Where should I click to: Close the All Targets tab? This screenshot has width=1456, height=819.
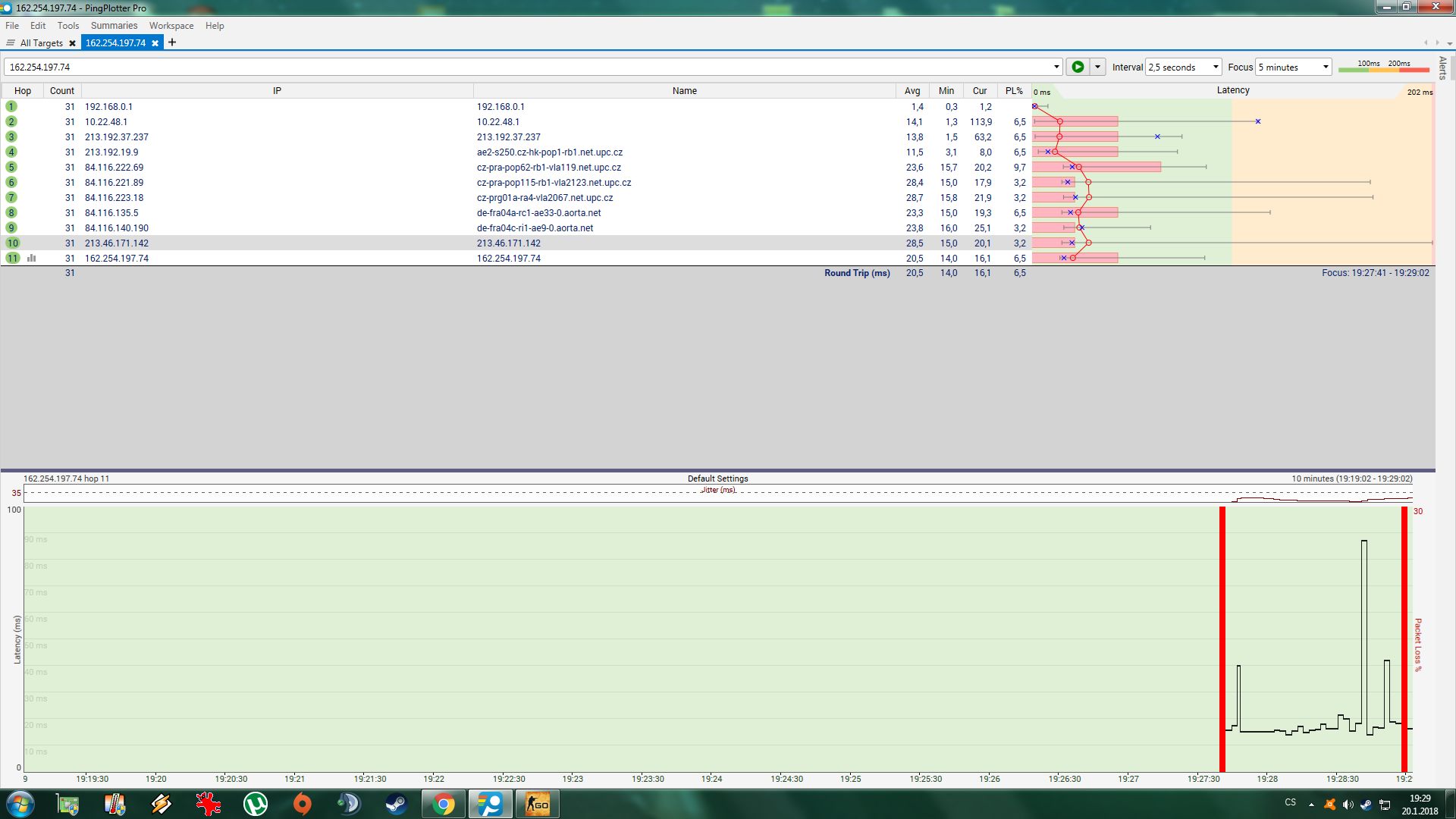click(72, 43)
